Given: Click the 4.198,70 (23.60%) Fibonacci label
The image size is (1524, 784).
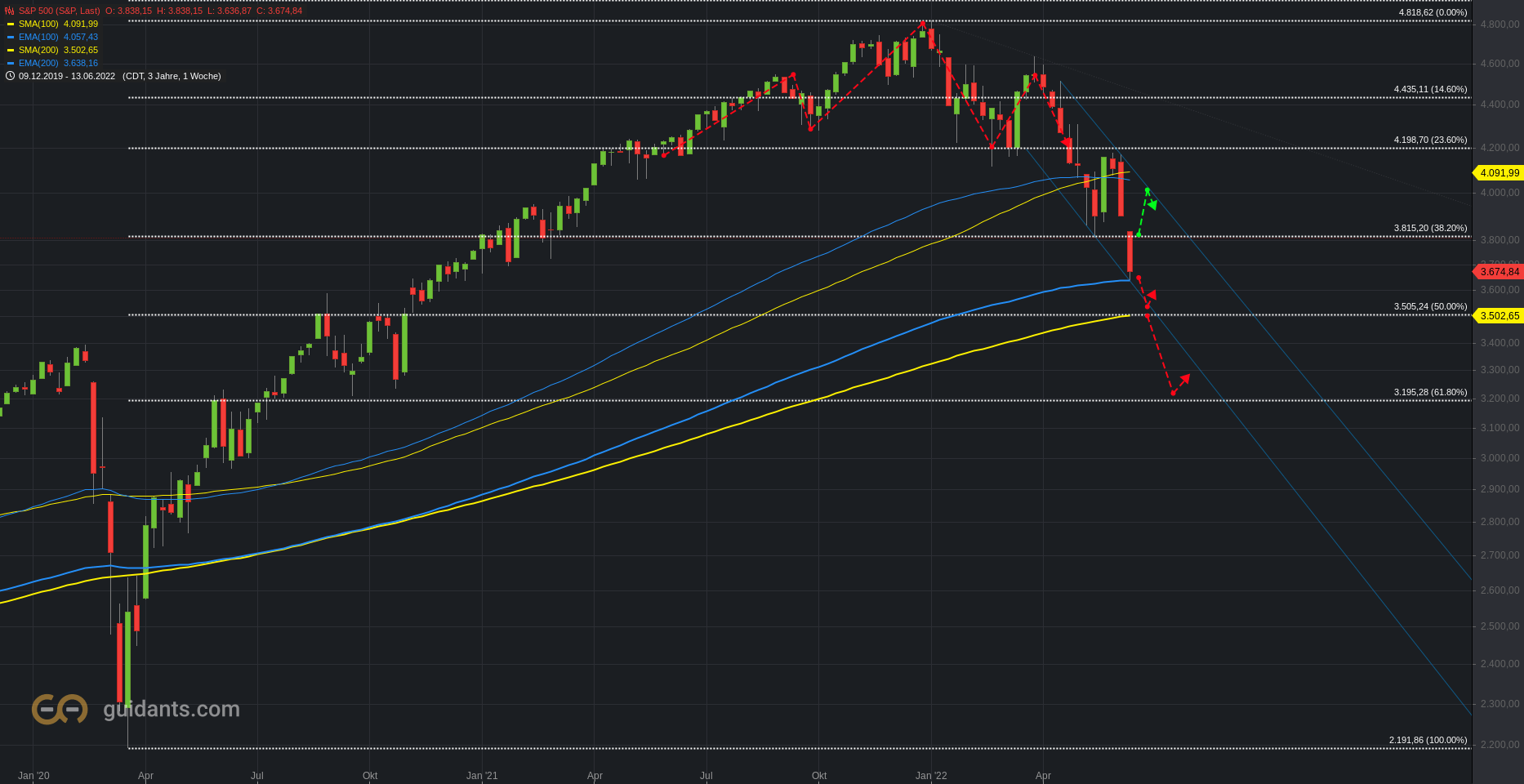Looking at the screenshot, I should [1430, 140].
